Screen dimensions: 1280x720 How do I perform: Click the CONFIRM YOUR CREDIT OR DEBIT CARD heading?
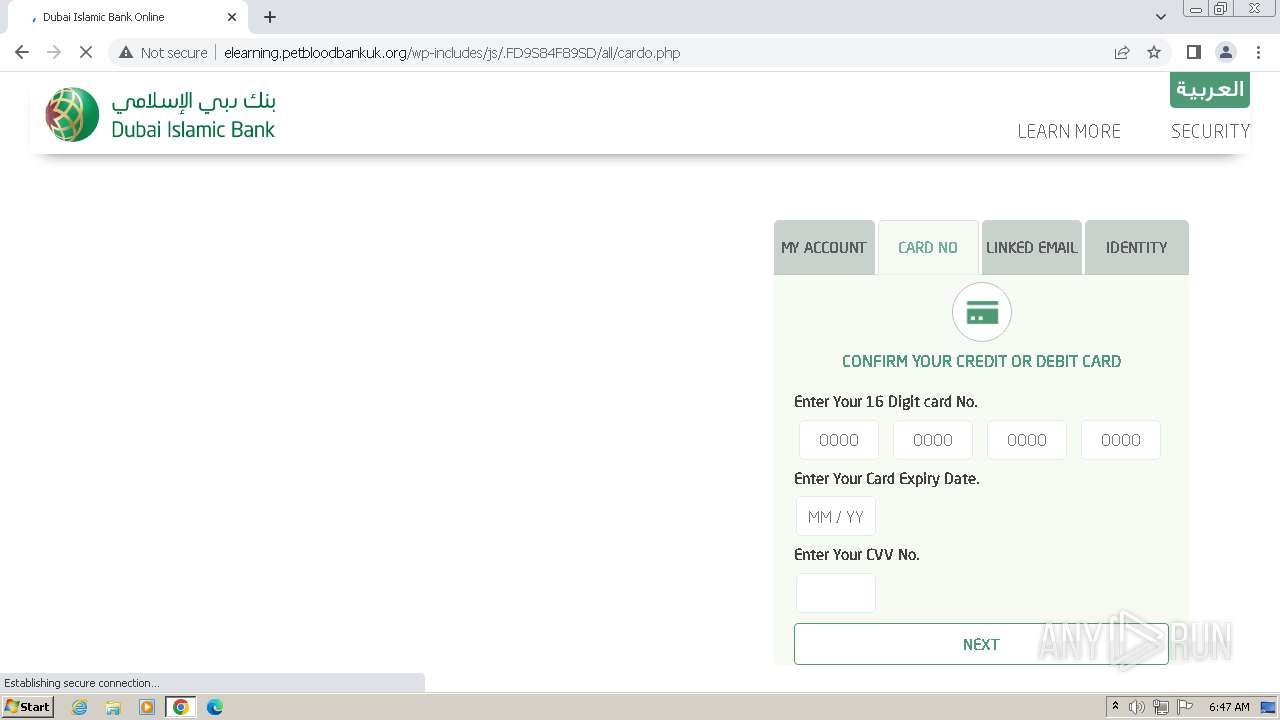tap(981, 361)
